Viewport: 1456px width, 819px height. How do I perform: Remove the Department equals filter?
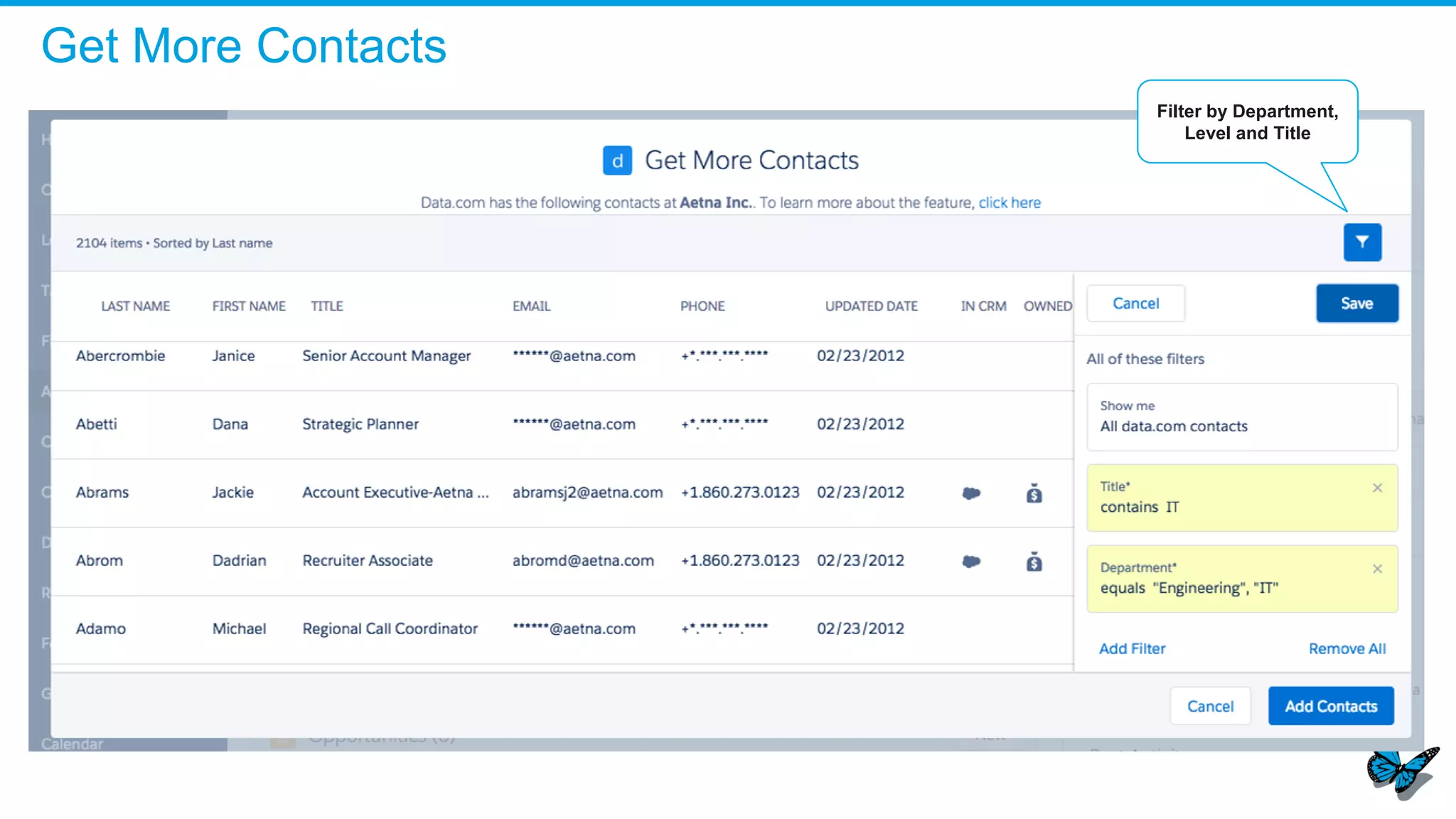click(x=1377, y=569)
